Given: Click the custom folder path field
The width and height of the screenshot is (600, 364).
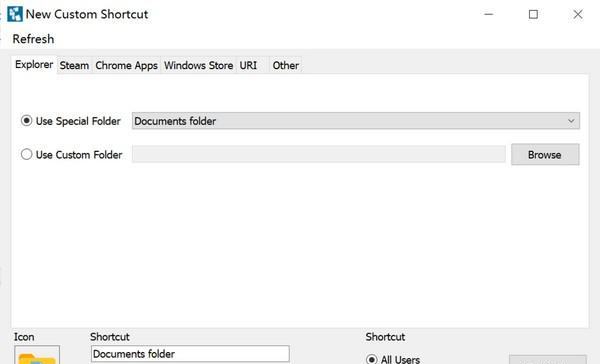Looking at the screenshot, I should [318, 154].
